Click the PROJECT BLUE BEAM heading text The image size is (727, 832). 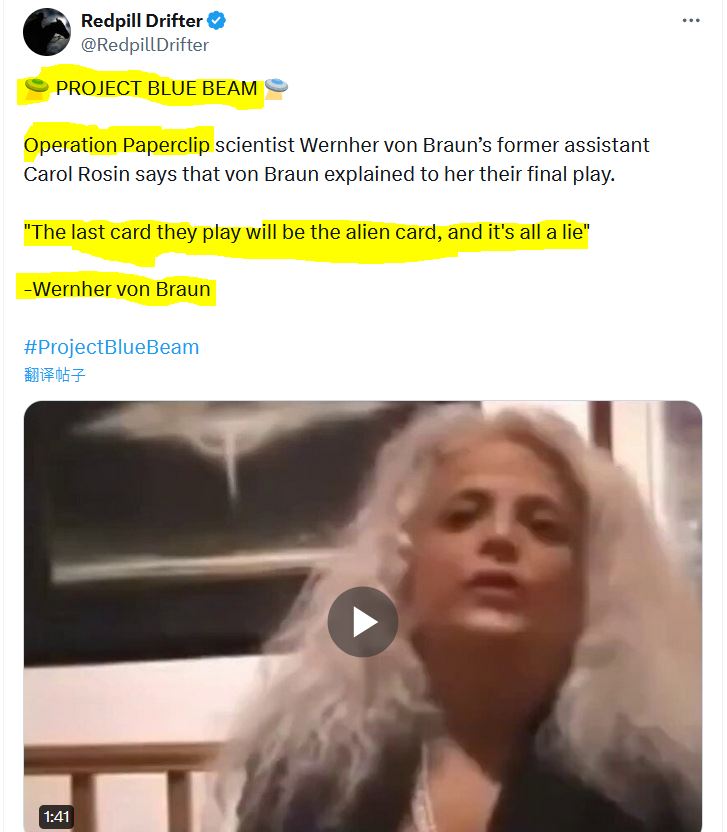click(x=157, y=88)
